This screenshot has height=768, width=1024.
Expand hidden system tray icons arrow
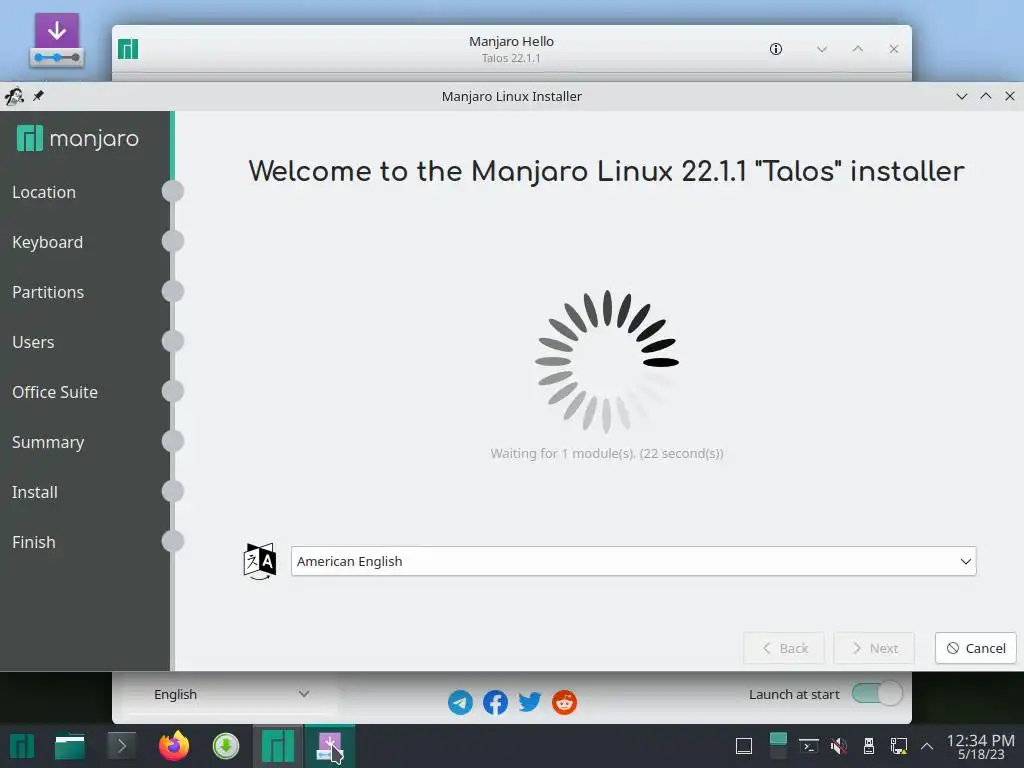click(x=927, y=746)
